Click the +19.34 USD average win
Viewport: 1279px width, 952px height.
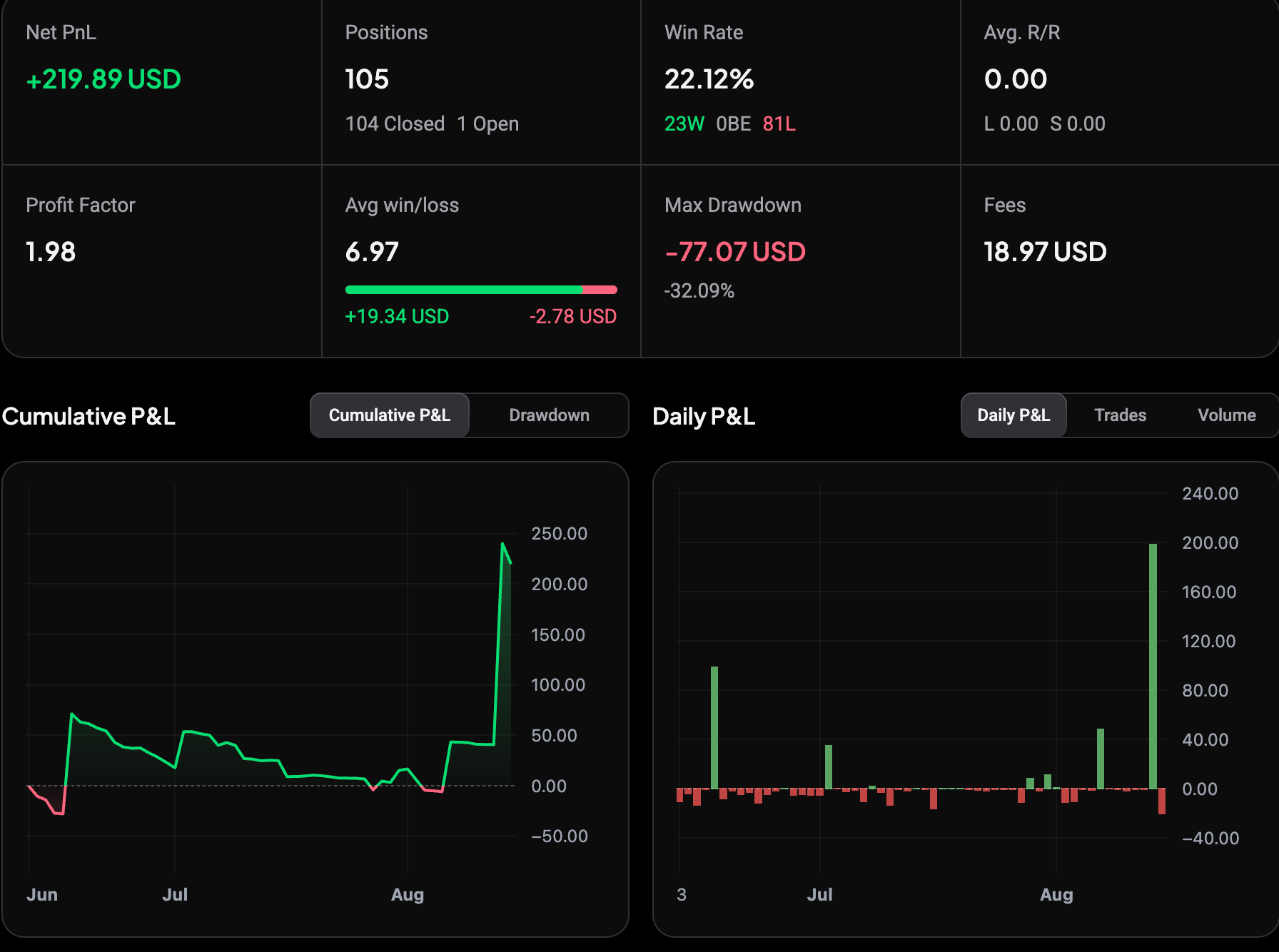[x=397, y=317]
